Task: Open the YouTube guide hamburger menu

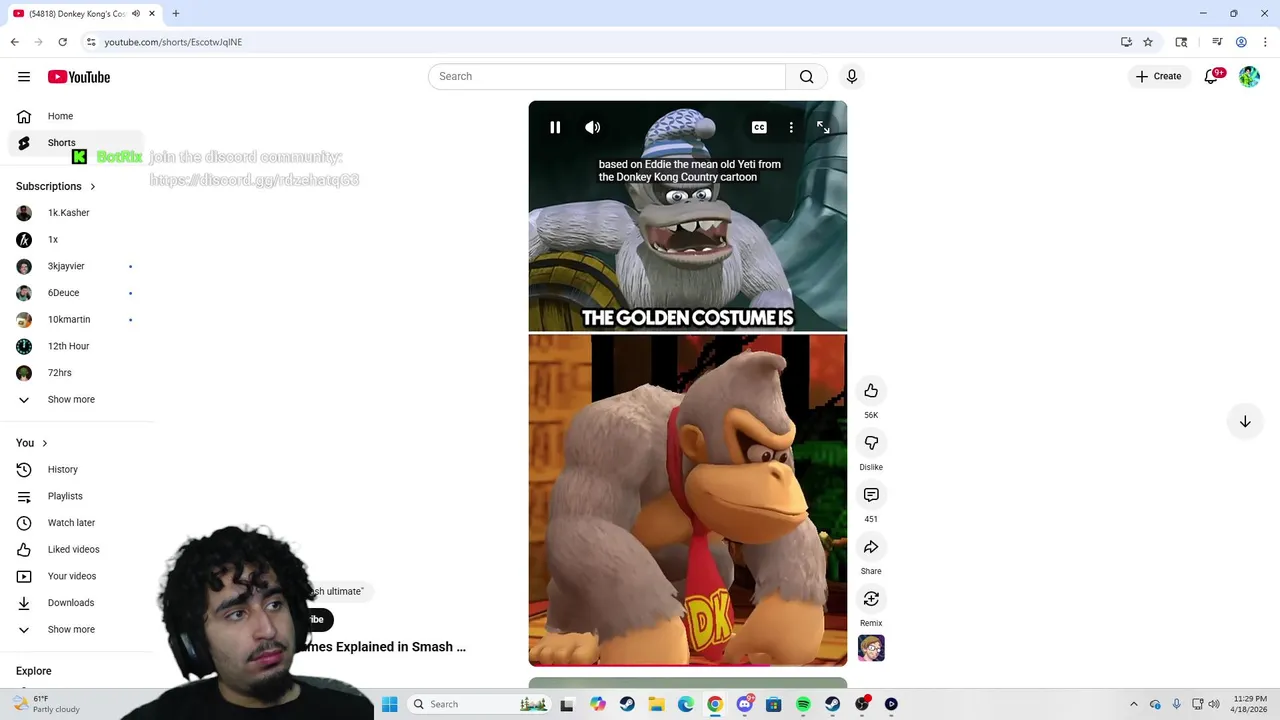Action: tap(24, 77)
